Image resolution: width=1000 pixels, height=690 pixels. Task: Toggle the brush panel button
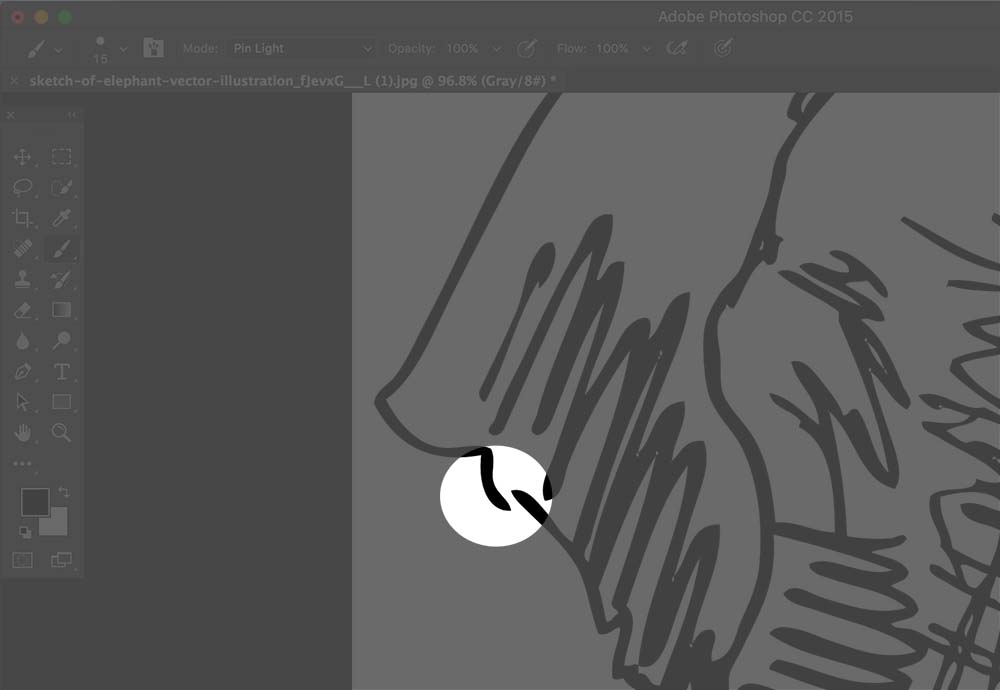pyautogui.click(x=153, y=48)
